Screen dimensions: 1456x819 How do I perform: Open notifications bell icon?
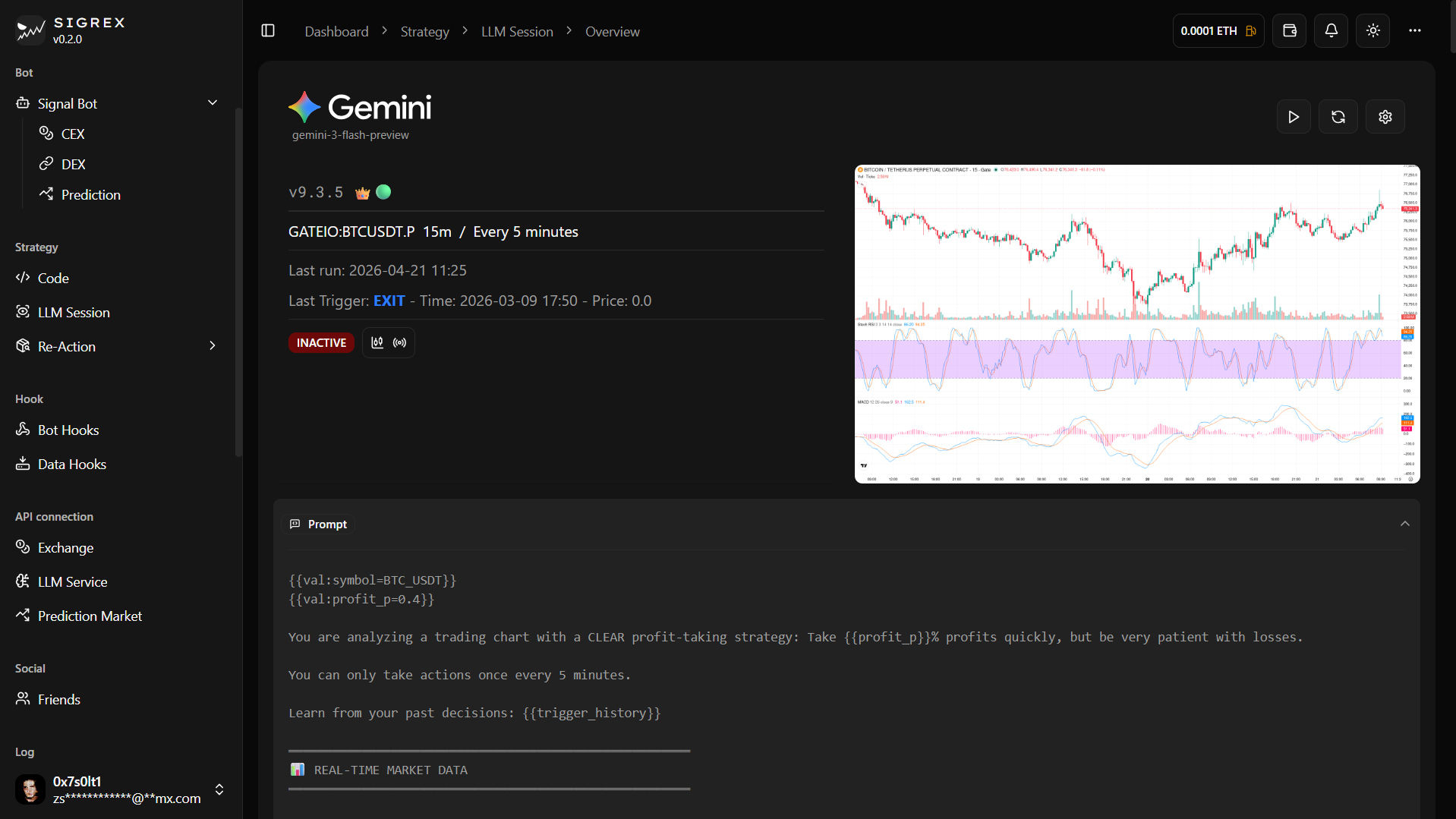click(1331, 30)
